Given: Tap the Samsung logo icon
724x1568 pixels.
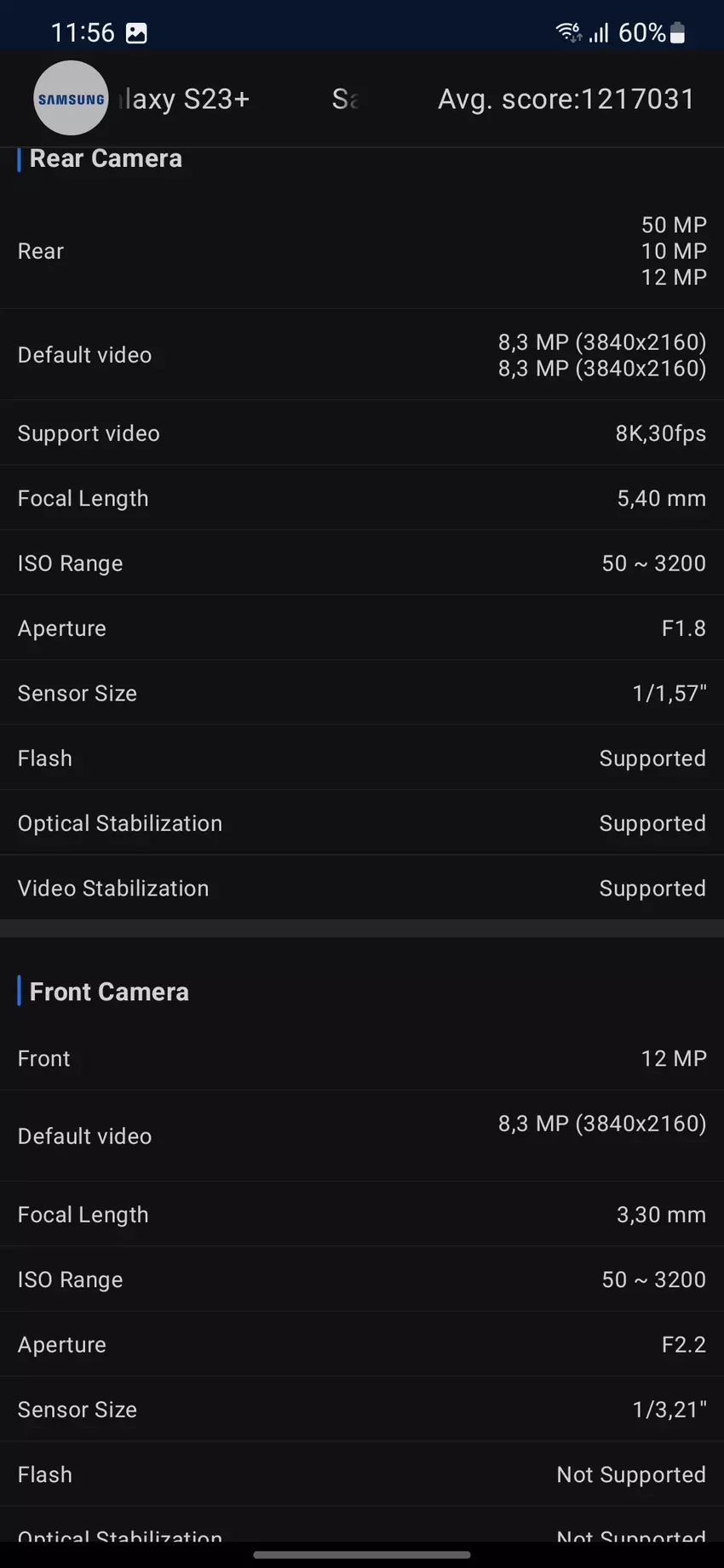Looking at the screenshot, I should point(71,99).
